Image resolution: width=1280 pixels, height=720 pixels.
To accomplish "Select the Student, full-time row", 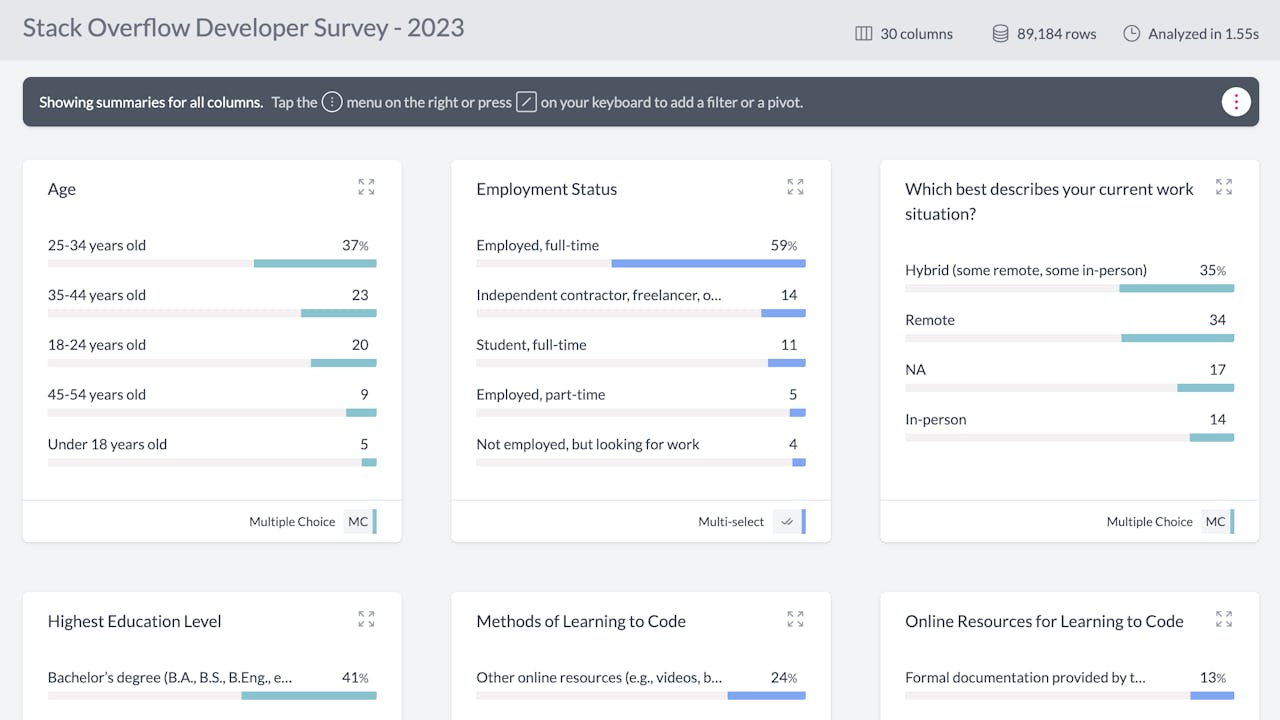I will (x=640, y=353).
